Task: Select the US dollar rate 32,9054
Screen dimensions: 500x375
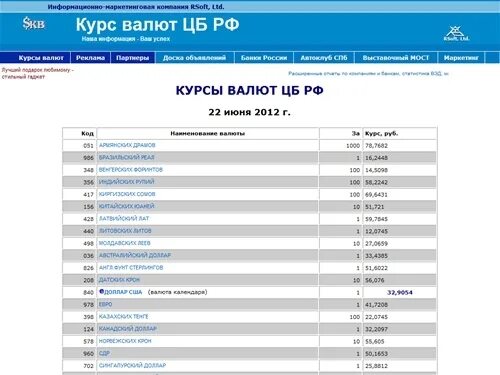Action: tap(400, 292)
